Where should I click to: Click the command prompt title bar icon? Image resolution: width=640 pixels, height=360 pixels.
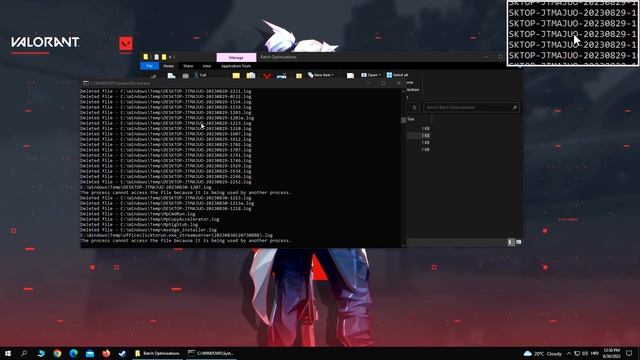coord(86,83)
